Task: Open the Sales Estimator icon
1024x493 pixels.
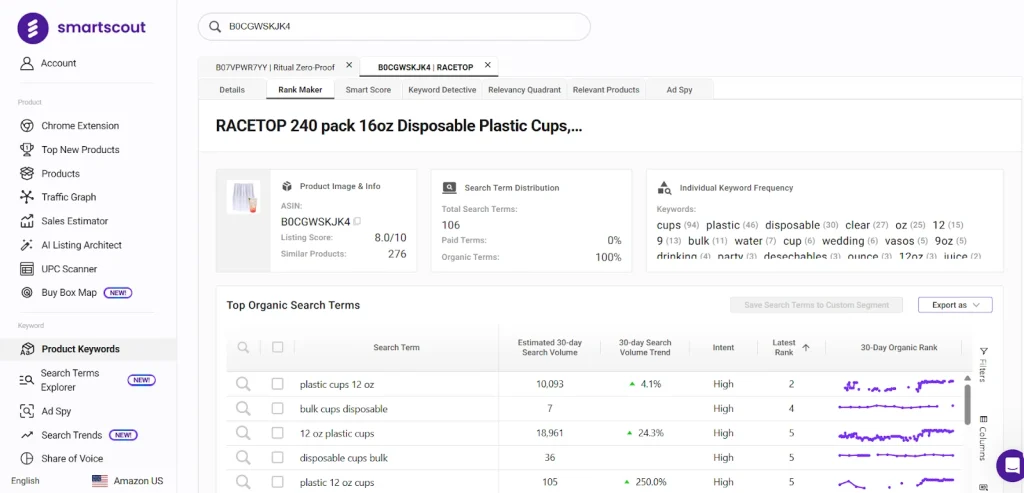Action: 27,221
